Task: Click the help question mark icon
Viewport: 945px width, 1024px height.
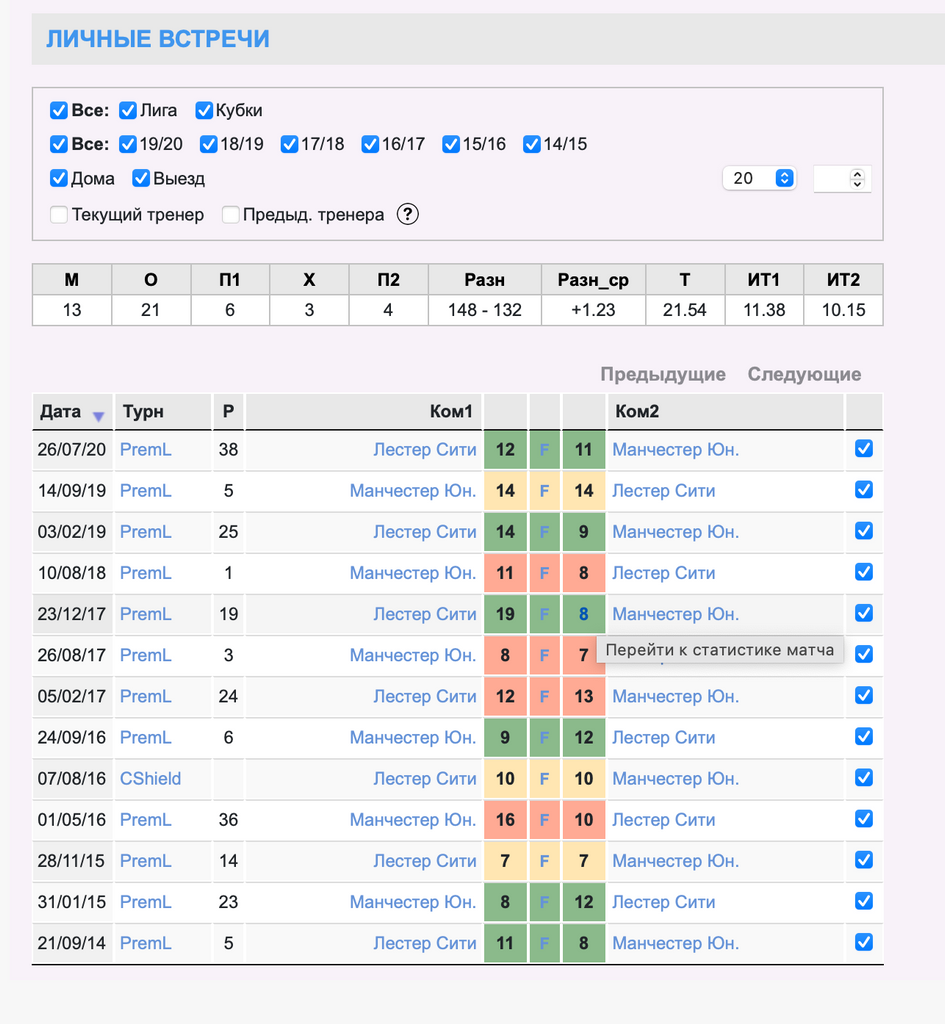Action: (407, 214)
